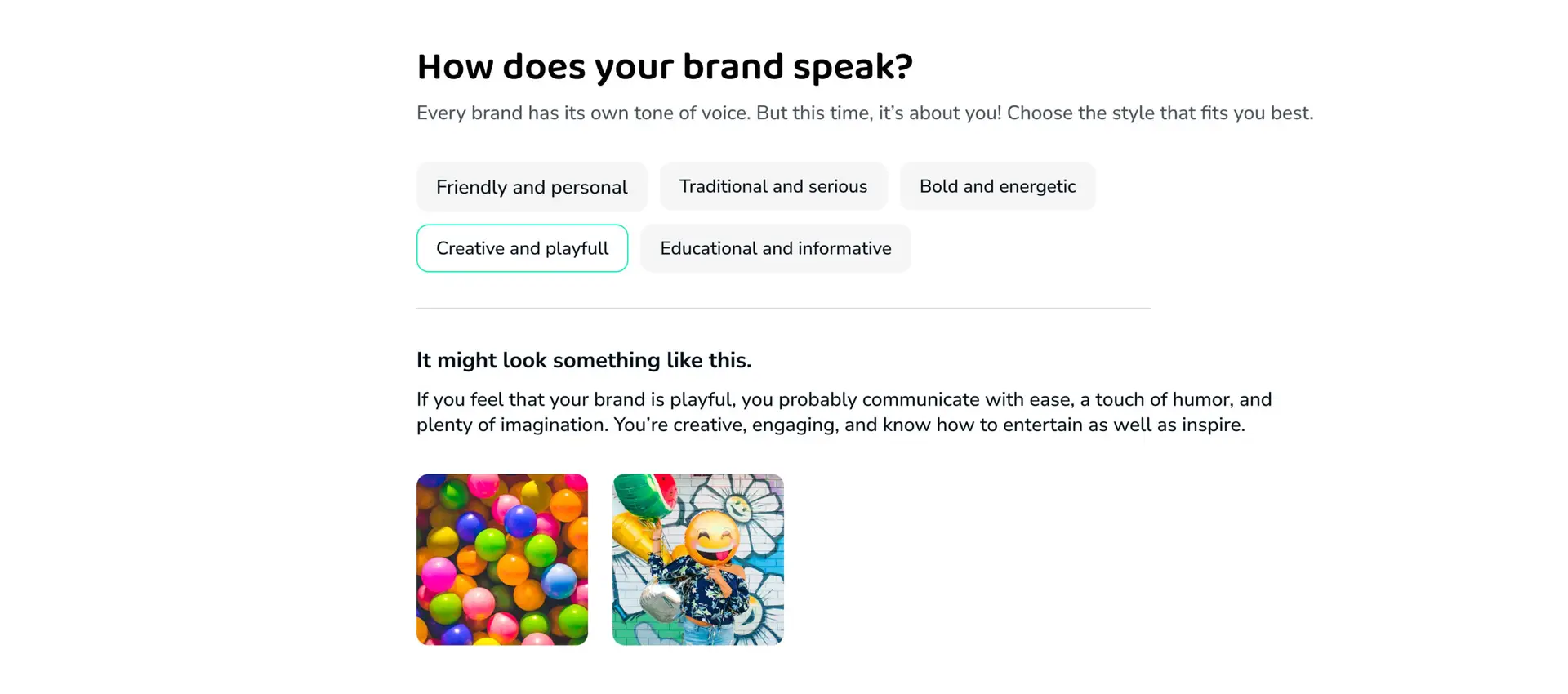Toggle the Creative and playfull chip
This screenshot has height=694, width=1568.
click(x=522, y=248)
